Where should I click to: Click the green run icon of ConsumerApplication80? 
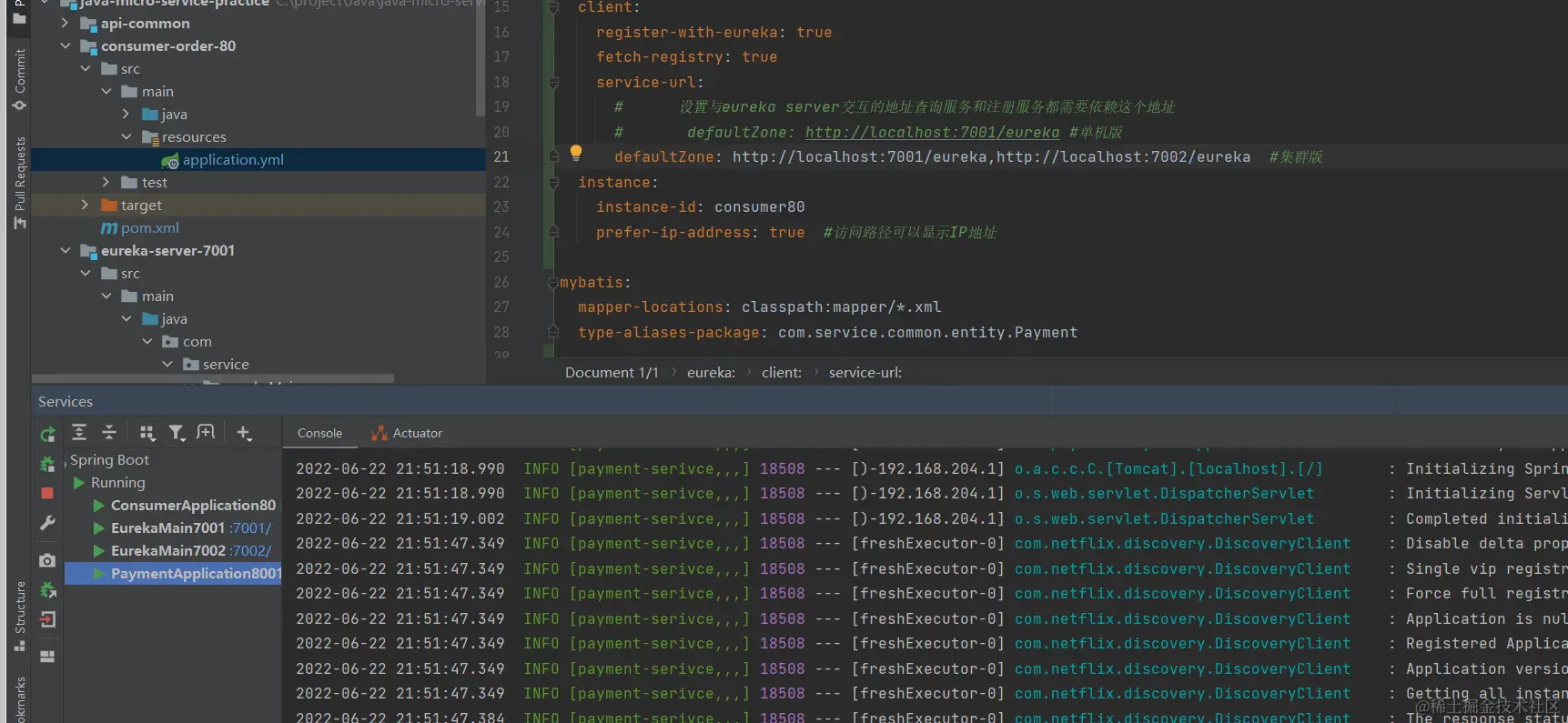pos(98,506)
